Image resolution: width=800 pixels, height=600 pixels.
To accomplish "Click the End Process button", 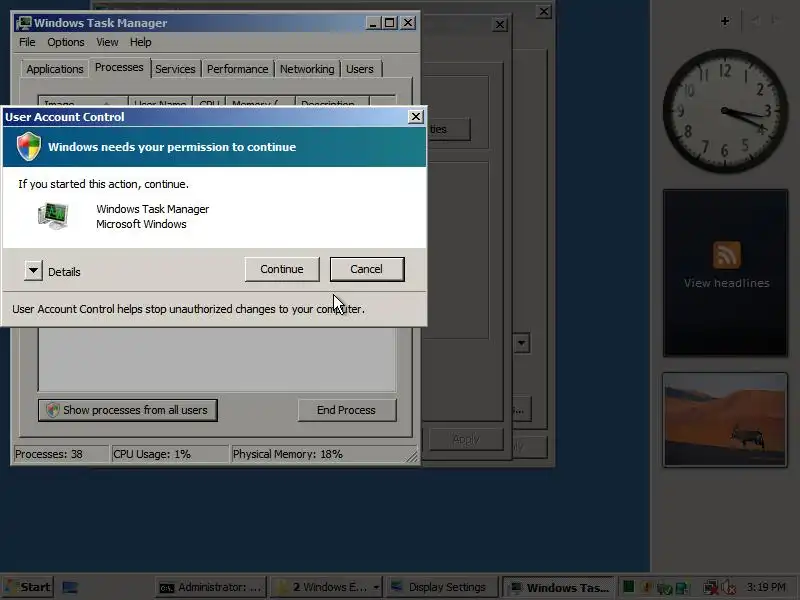I will [346, 410].
